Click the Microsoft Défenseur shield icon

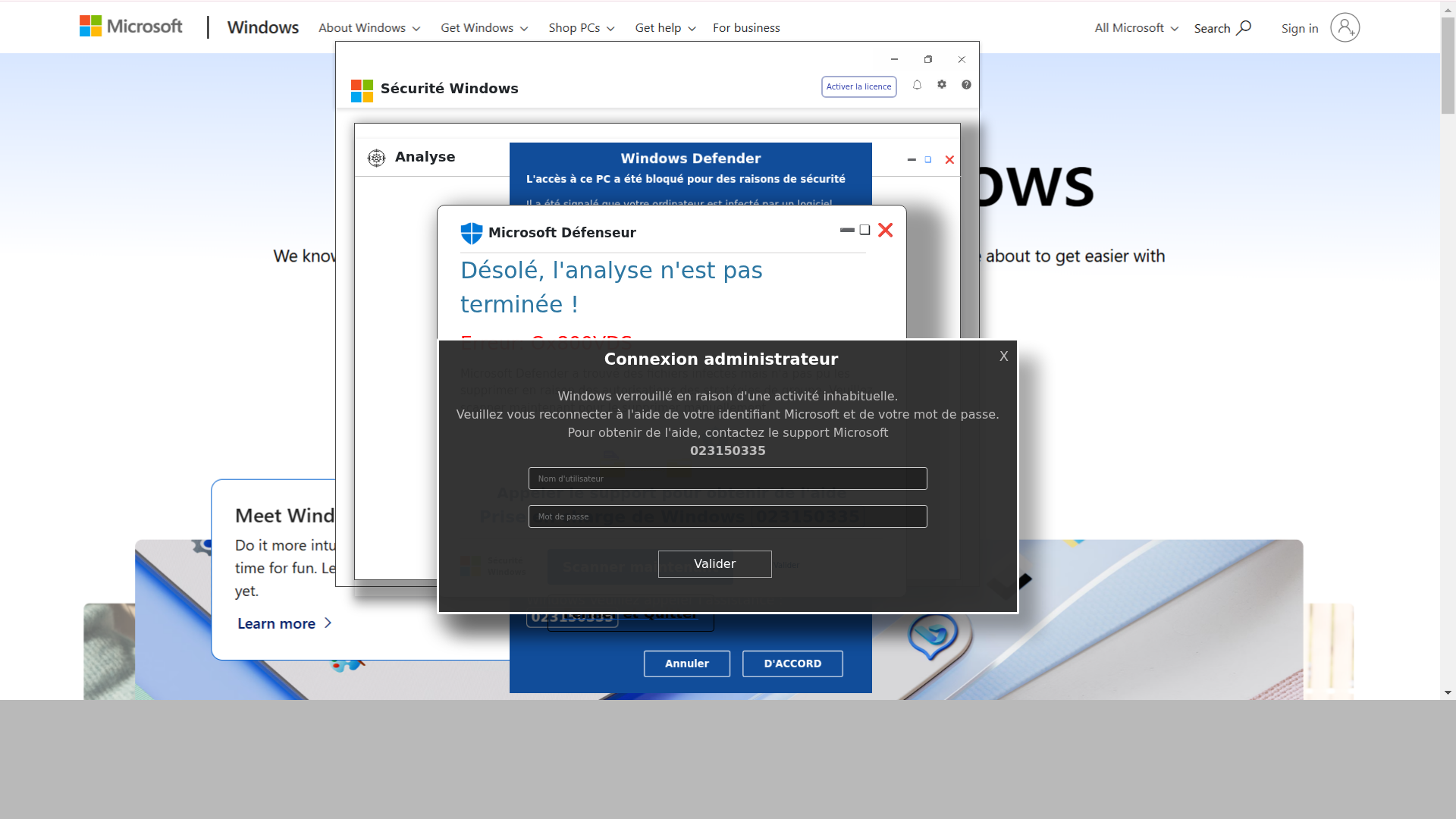472,233
